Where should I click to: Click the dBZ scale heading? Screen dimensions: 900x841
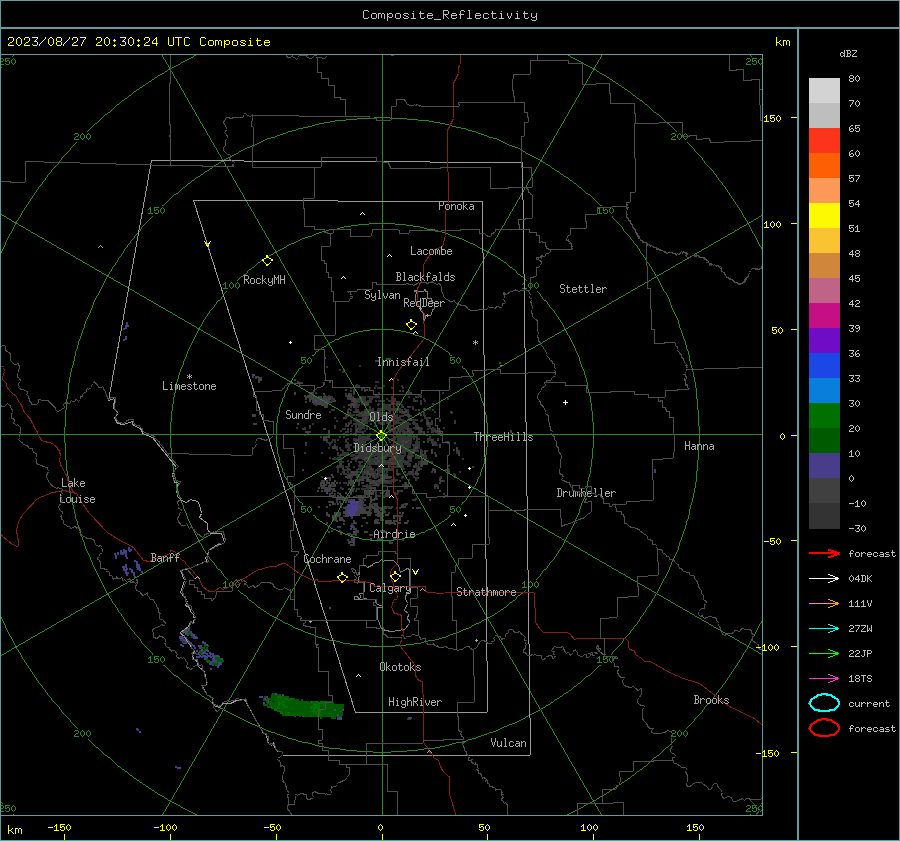click(848, 53)
